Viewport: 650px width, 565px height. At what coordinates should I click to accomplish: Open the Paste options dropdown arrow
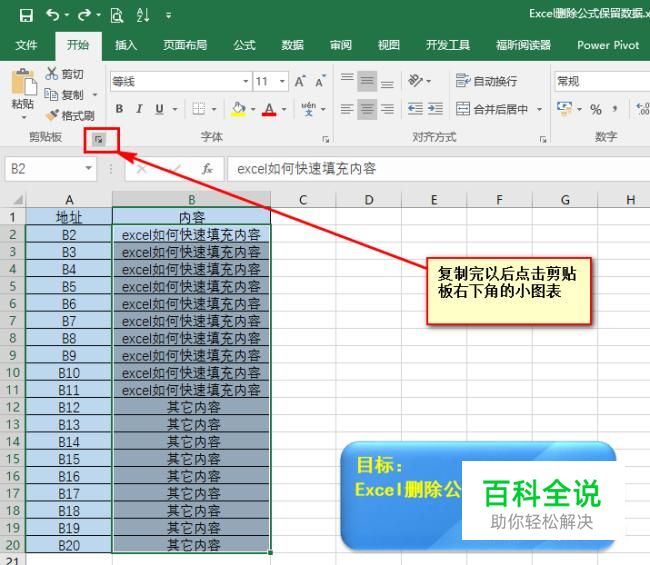tap(24, 117)
